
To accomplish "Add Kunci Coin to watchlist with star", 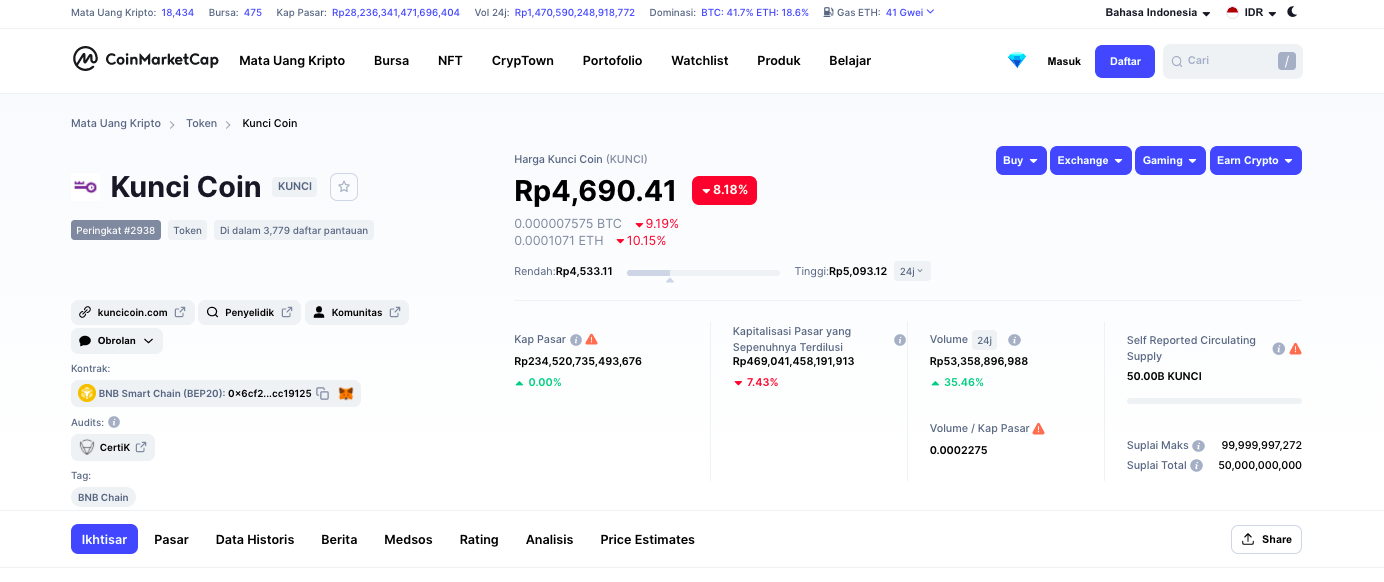I will click(344, 186).
